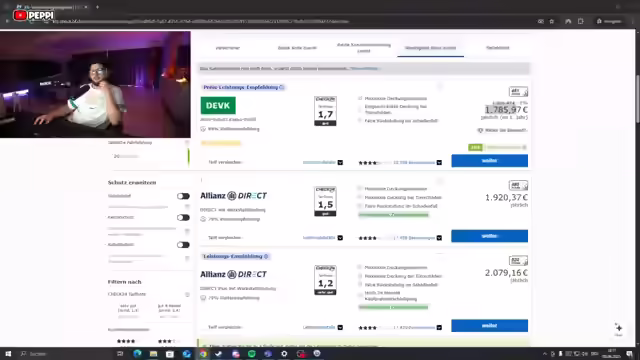Select the 'sehr gut' Tarifnote filter
The width and height of the screenshot is (640, 360).
[128, 311]
